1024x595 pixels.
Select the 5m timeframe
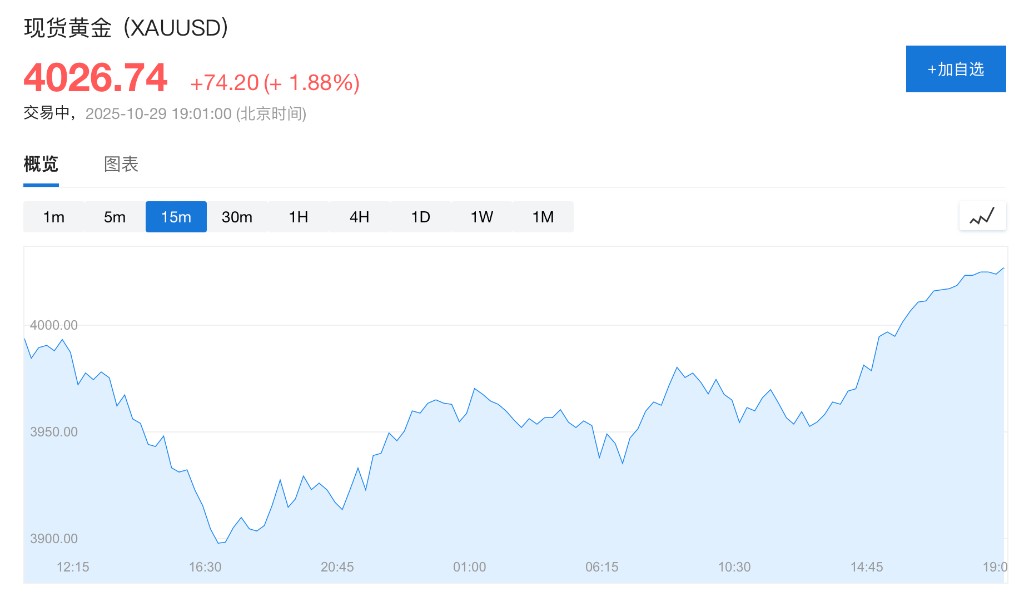pos(115,217)
